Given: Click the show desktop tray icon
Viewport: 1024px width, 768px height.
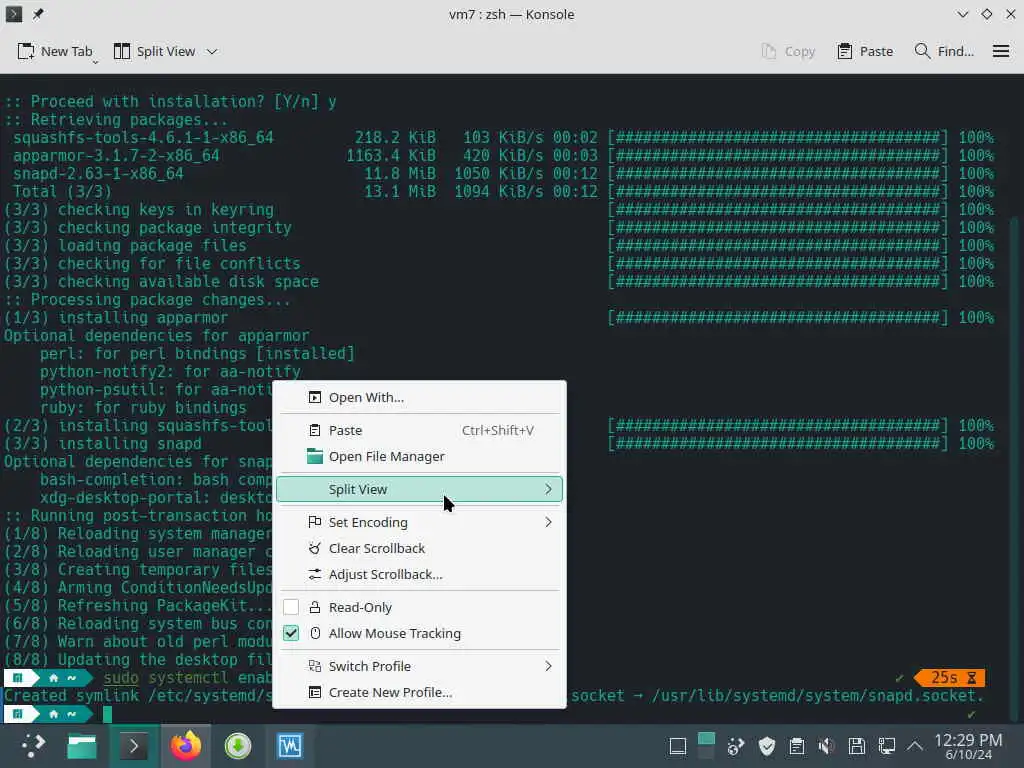Looking at the screenshot, I should tap(678, 746).
